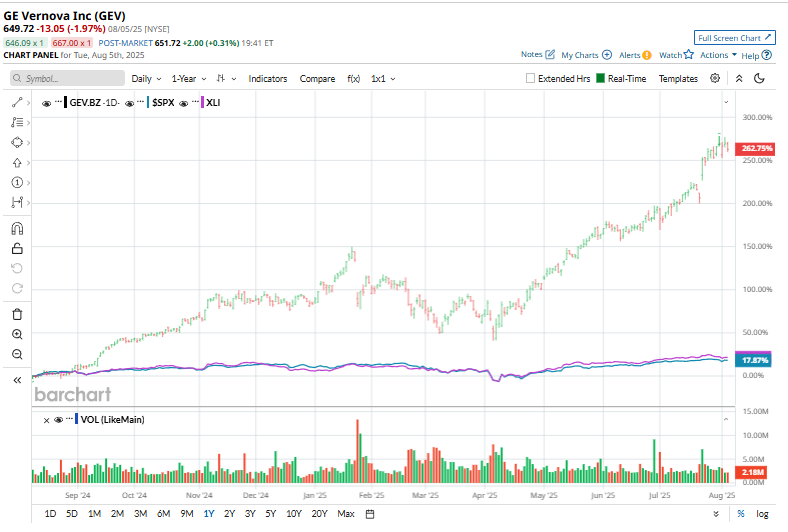Hide the $SPX comparison eye icon

pyautogui.click(x=129, y=103)
